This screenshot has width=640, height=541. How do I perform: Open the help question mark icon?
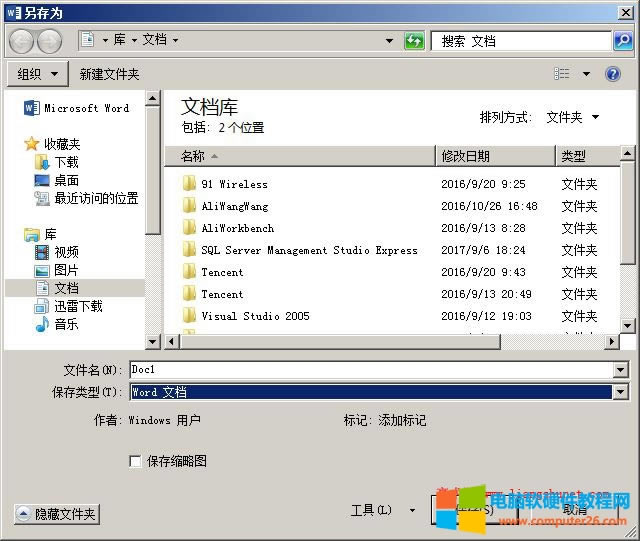coord(613,74)
